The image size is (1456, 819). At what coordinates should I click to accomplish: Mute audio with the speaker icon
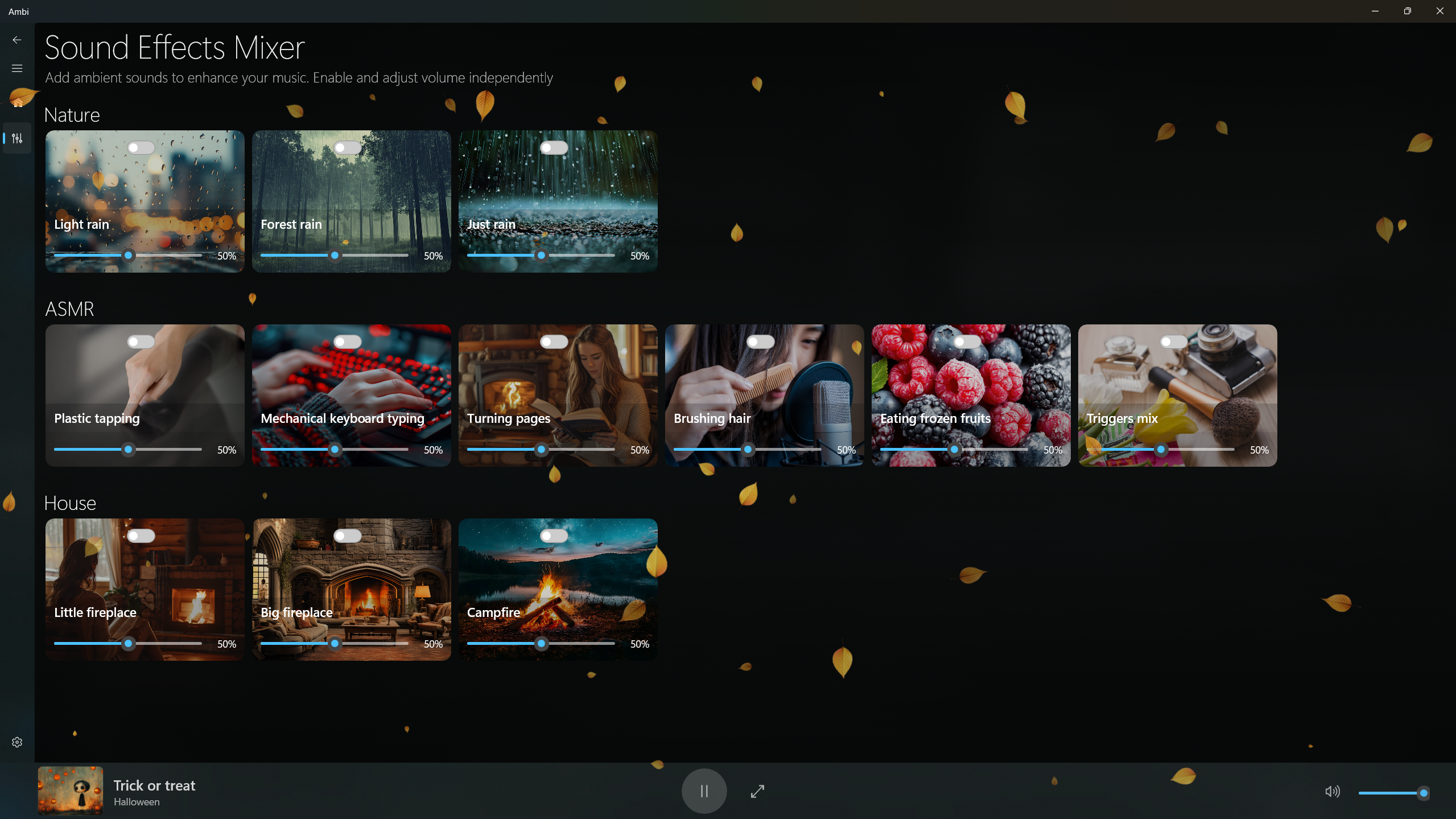click(x=1333, y=791)
